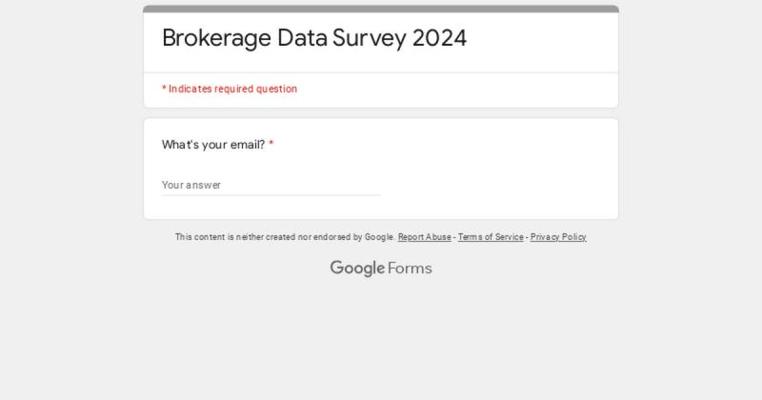Click the "Indicates required question" text
The image size is (762, 400).
233,89
